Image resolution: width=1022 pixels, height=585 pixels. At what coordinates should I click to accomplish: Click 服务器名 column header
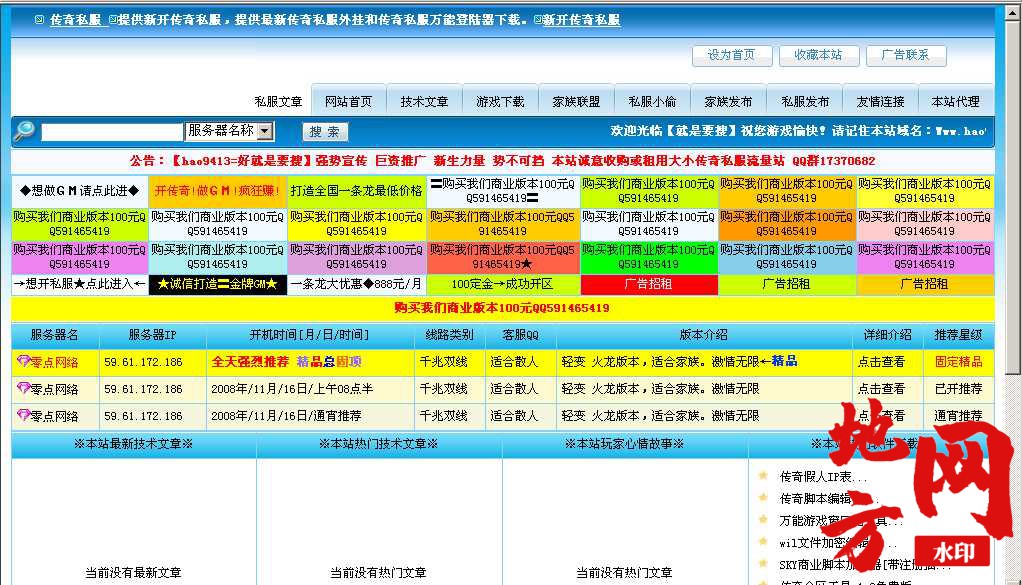[x=55, y=335]
